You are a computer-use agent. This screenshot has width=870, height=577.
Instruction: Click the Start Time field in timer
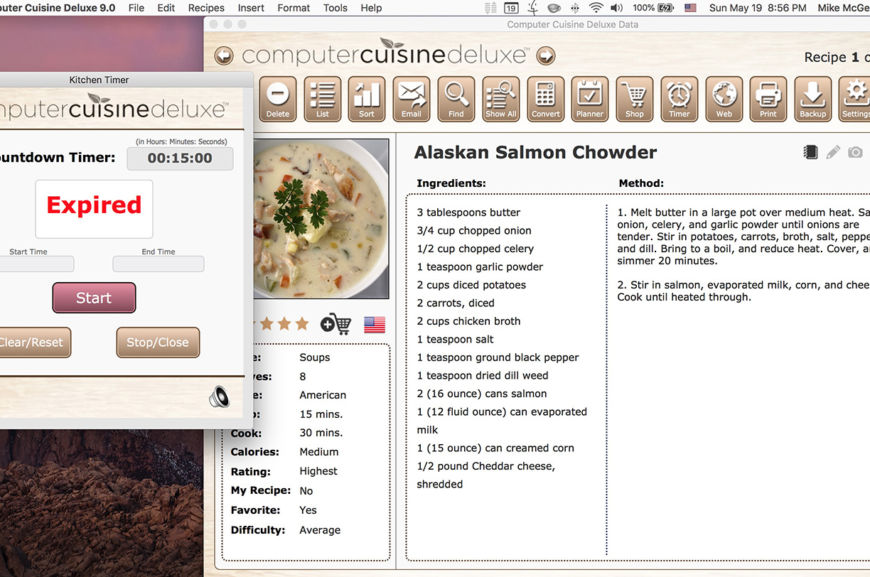click(x=37, y=264)
